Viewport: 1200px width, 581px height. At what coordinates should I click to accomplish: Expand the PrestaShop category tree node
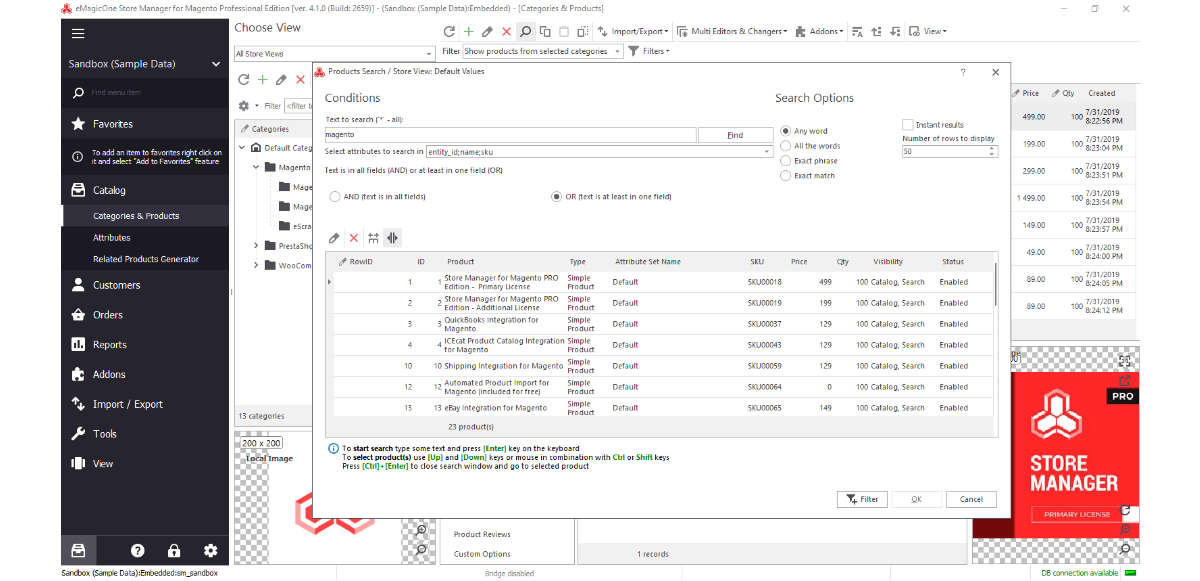(256, 245)
